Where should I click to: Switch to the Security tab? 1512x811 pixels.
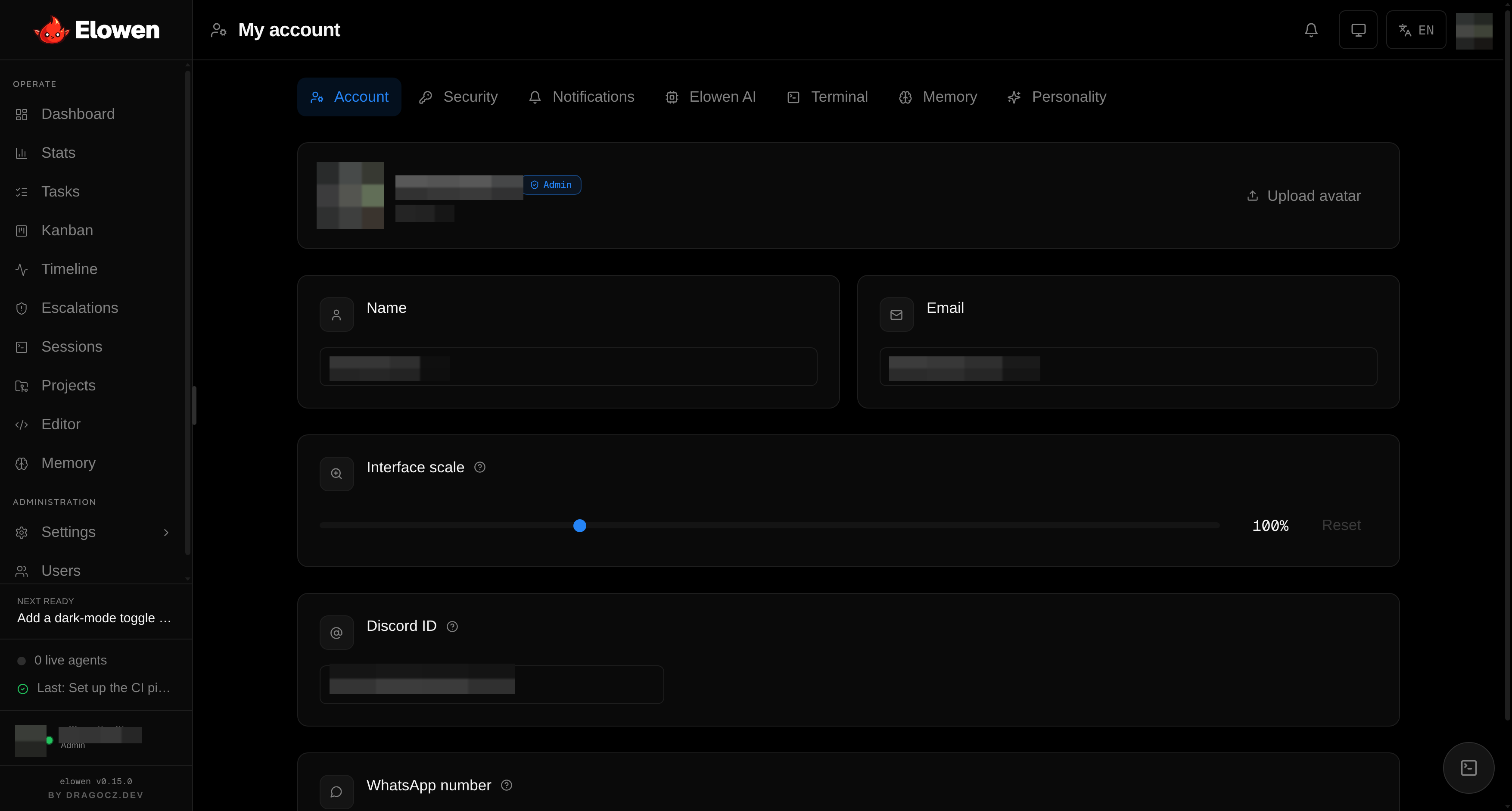458,97
